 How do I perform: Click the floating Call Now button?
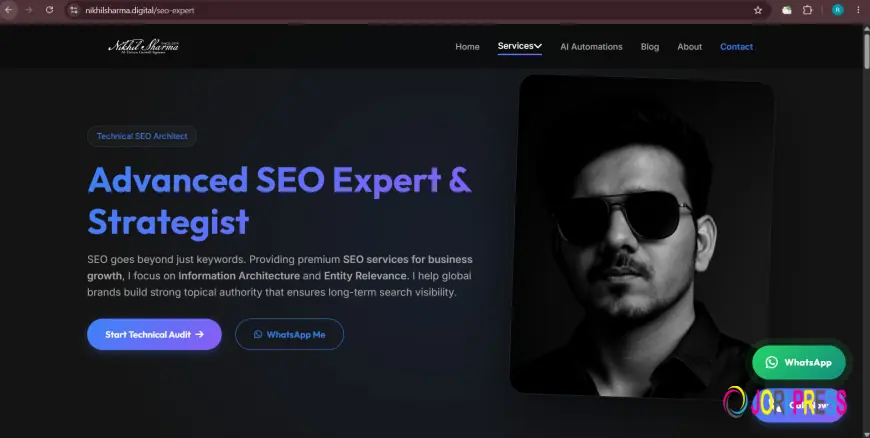pyautogui.click(x=799, y=406)
